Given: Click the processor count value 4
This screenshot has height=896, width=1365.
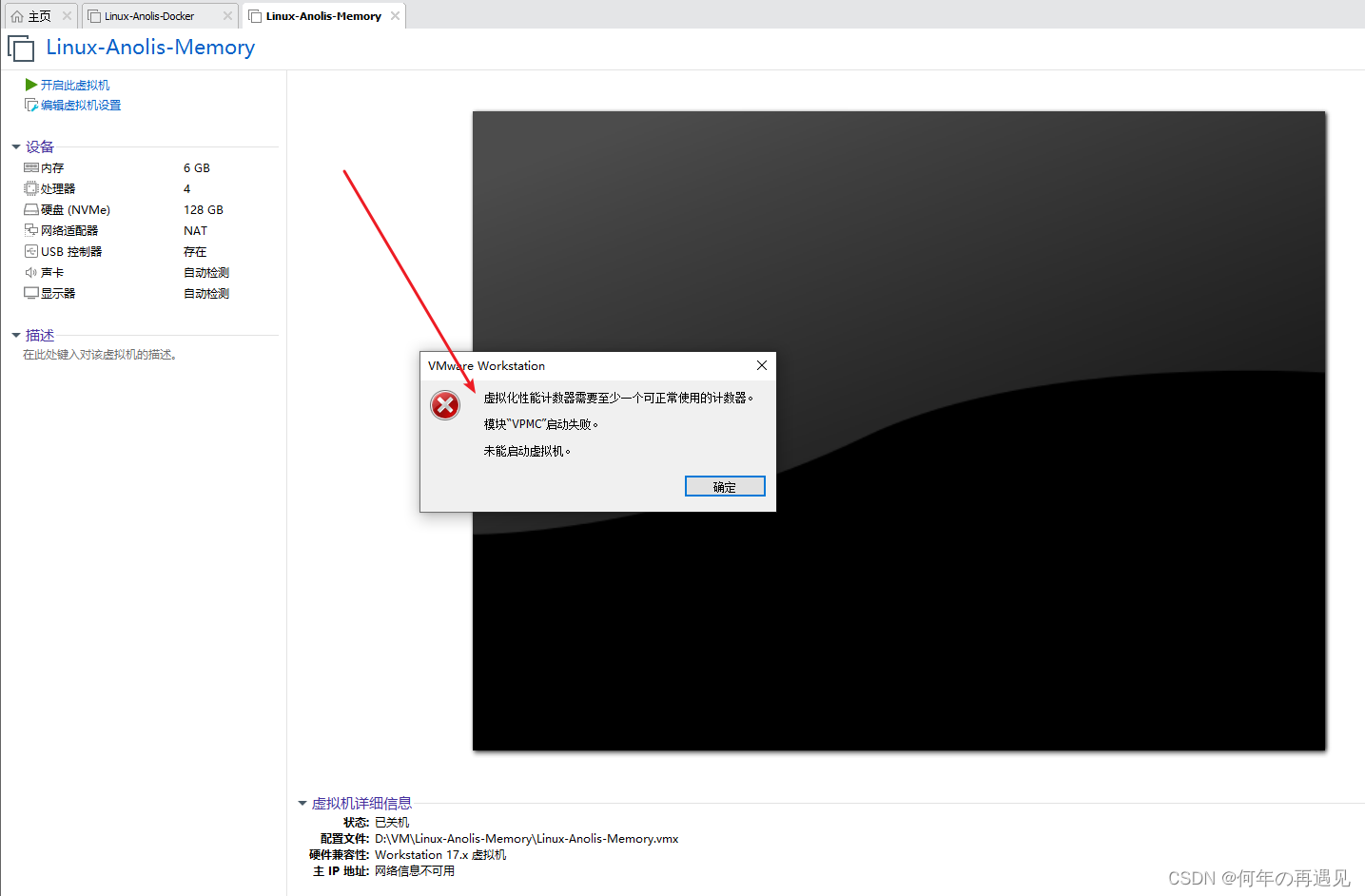Looking at the screenshot, I should [186, 188].
